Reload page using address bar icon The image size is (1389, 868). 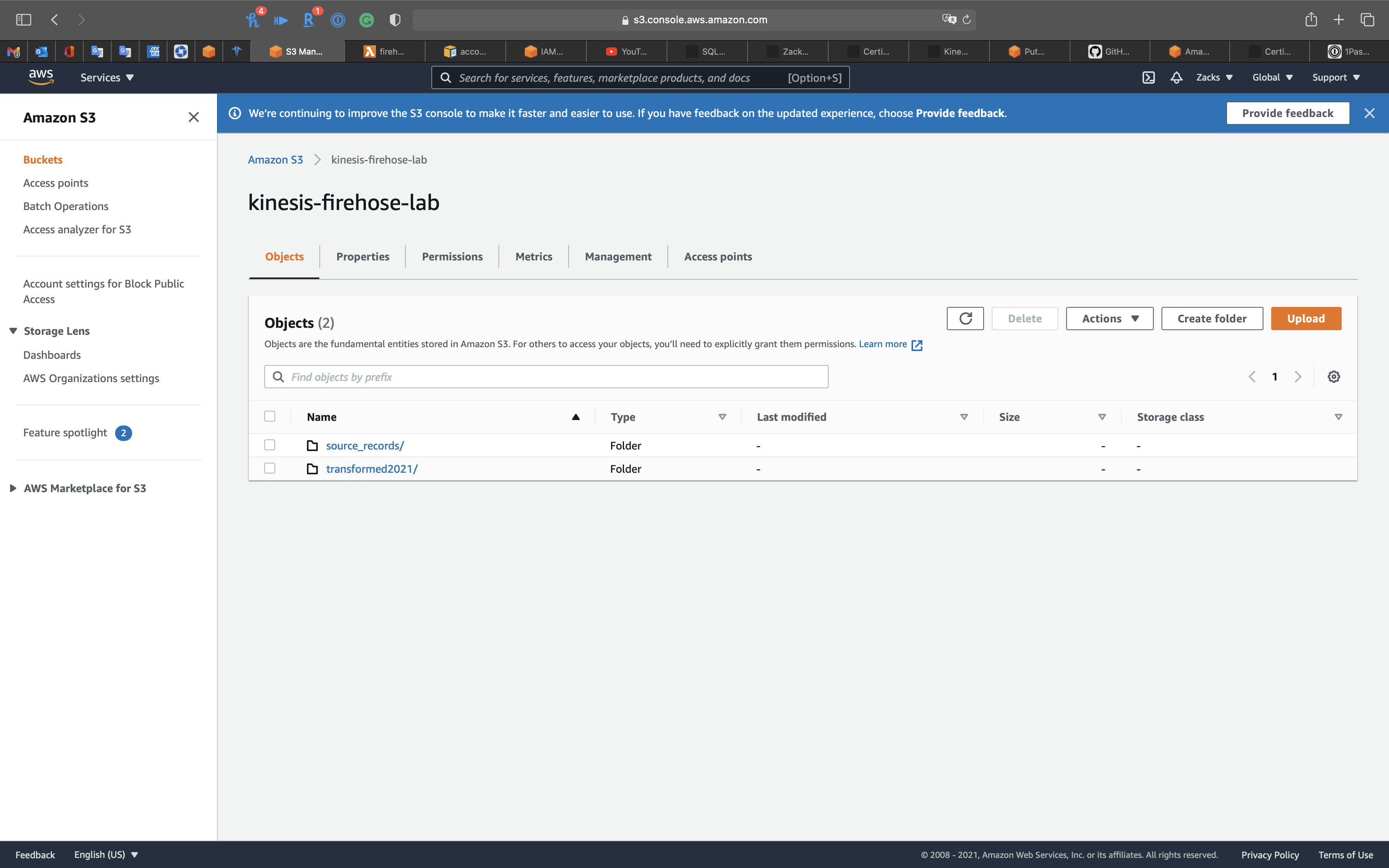pyautogui.click(x=967, y=19)
